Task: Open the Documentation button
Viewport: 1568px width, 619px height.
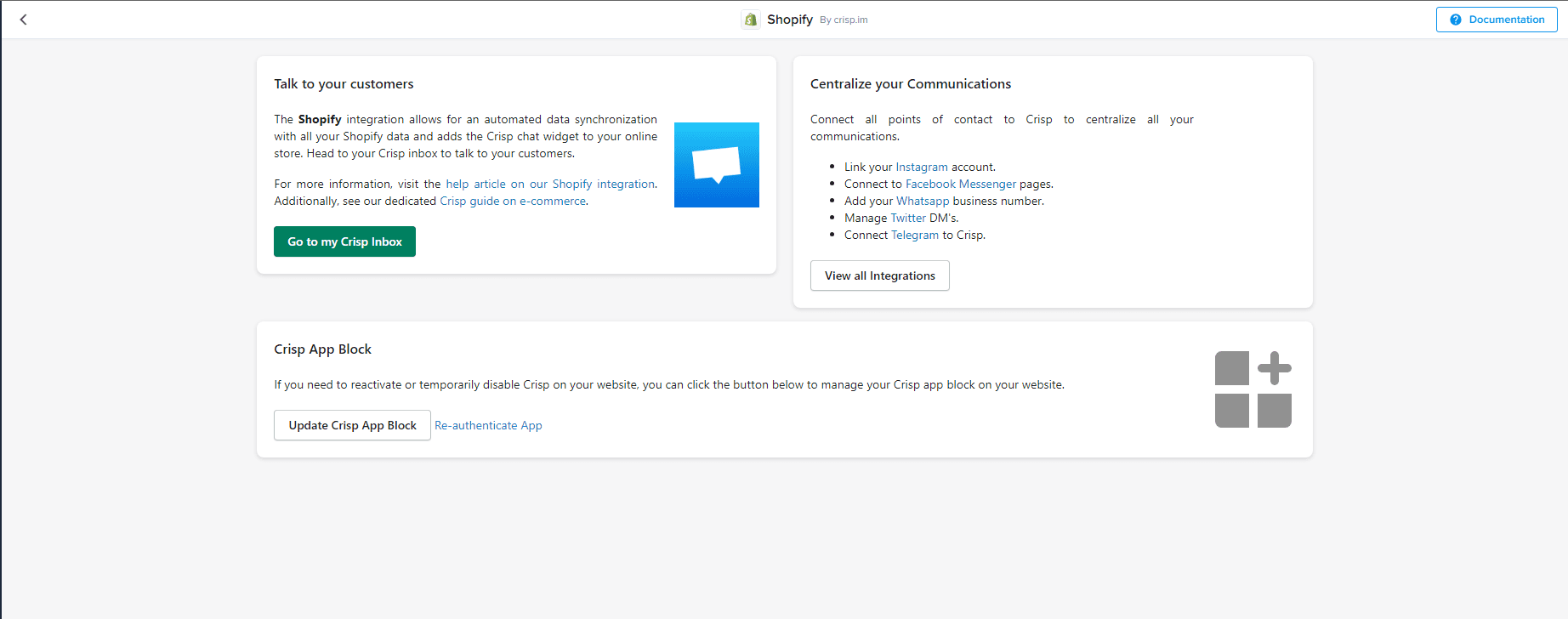Action: (x=1497, y=20)
